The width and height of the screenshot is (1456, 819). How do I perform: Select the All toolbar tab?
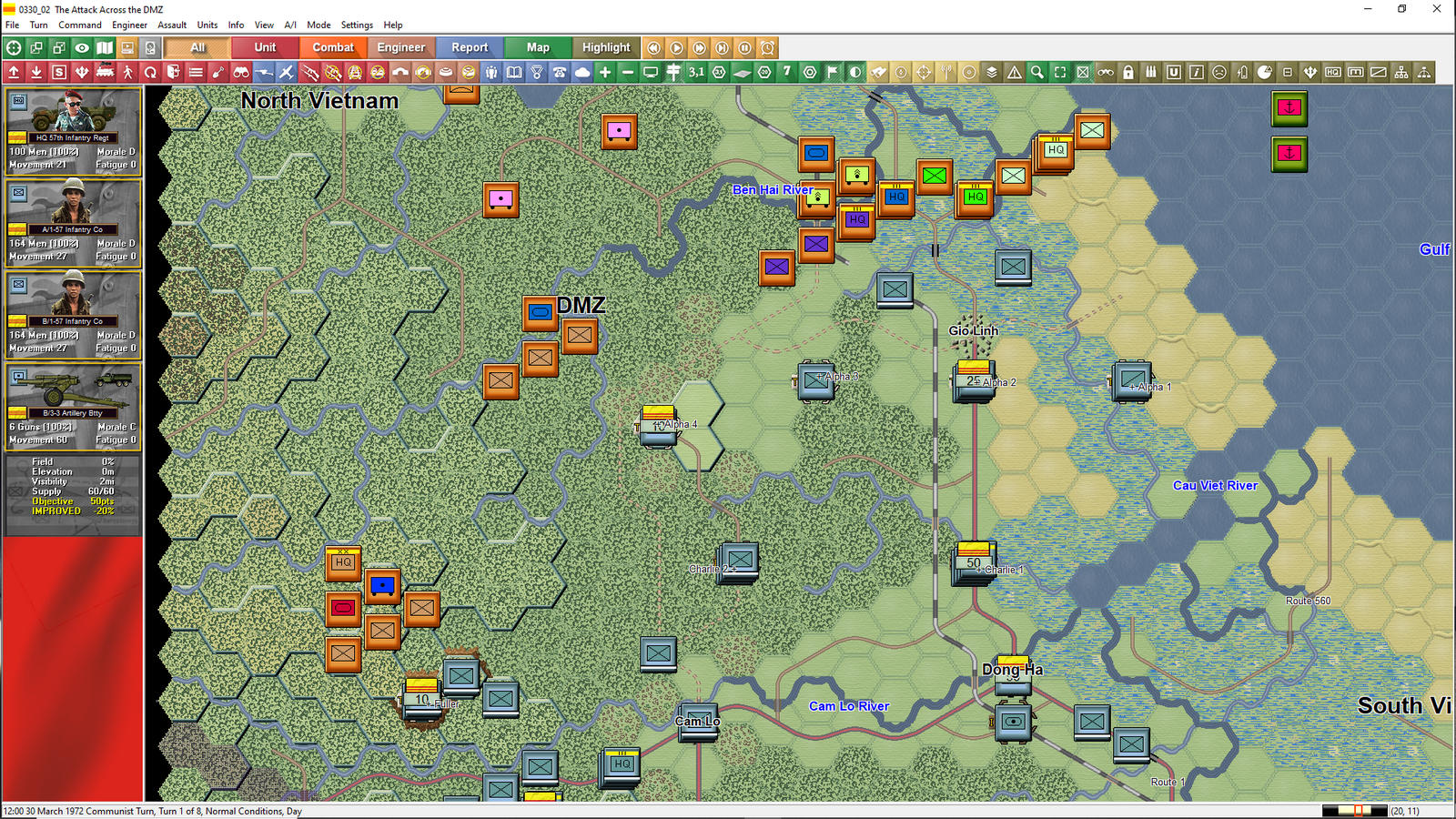197,47
